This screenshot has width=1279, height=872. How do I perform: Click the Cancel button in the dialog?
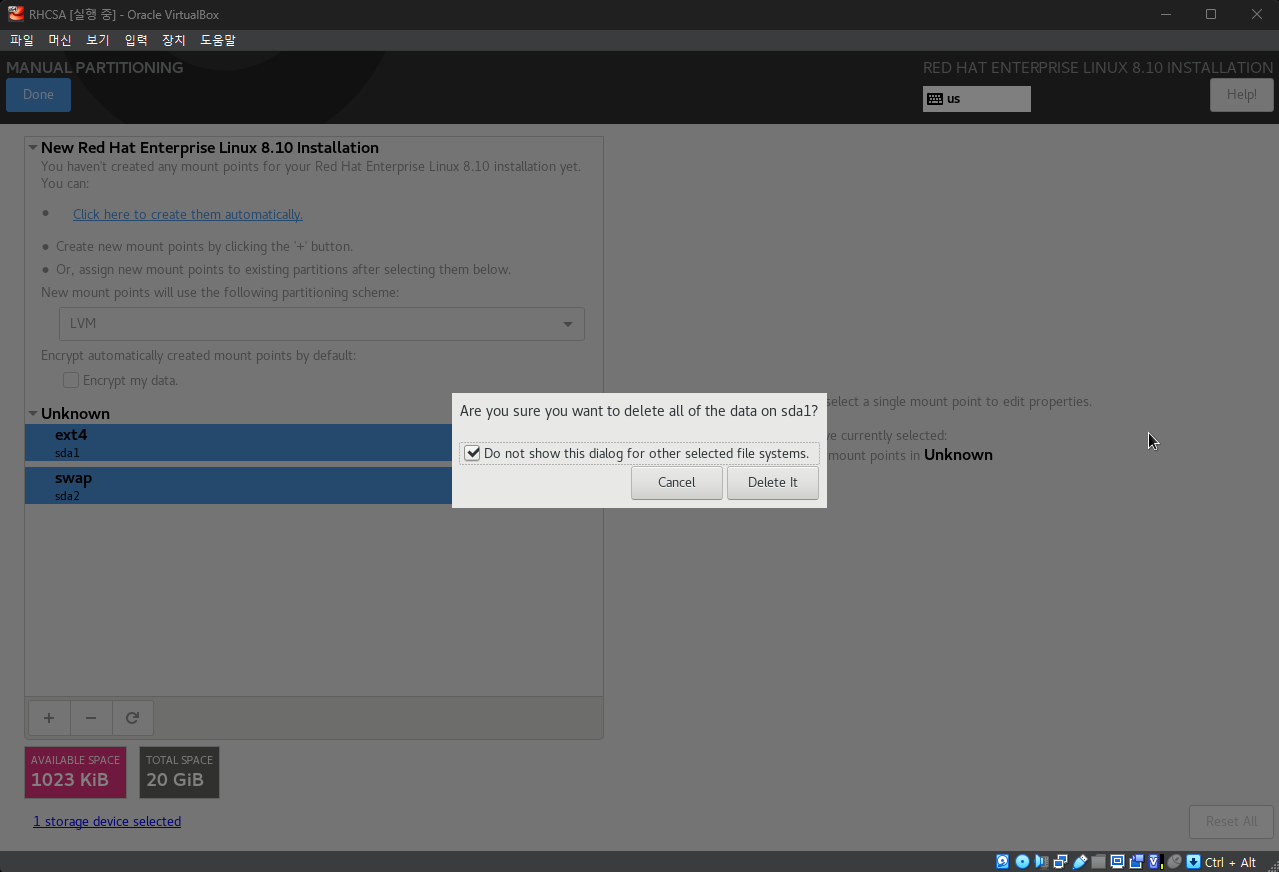pos(676,482)
